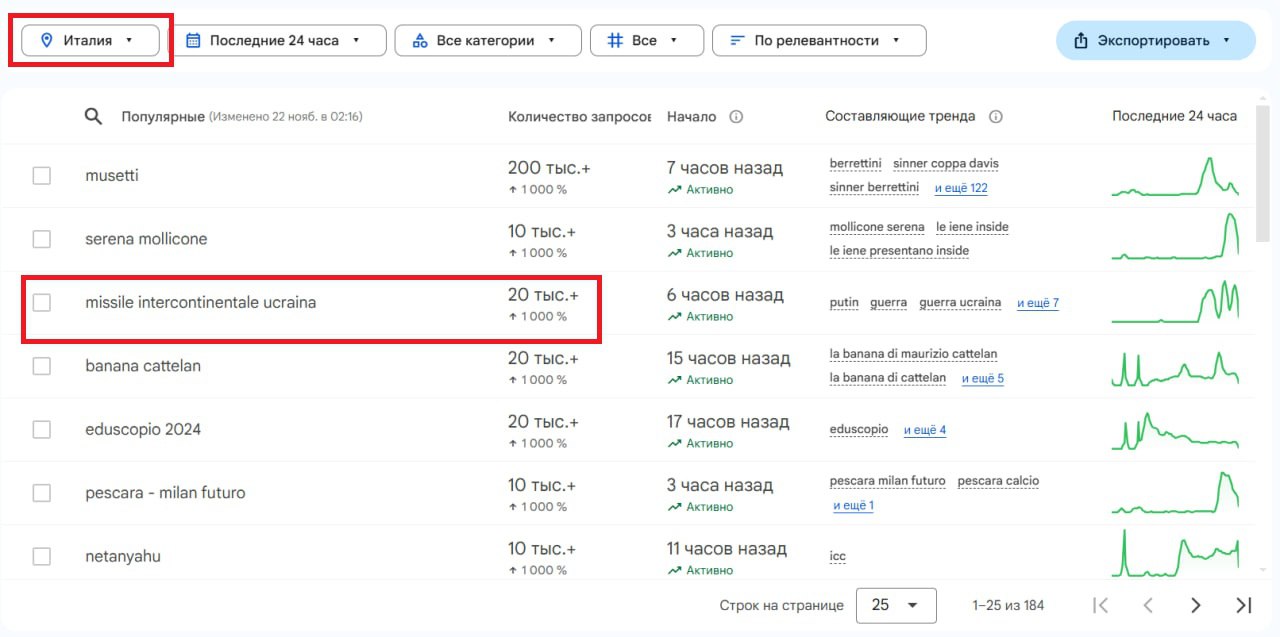The image size is (1280, 637).
Task: Expand the Последние 24 часа time filter
Action: [273, 40]
